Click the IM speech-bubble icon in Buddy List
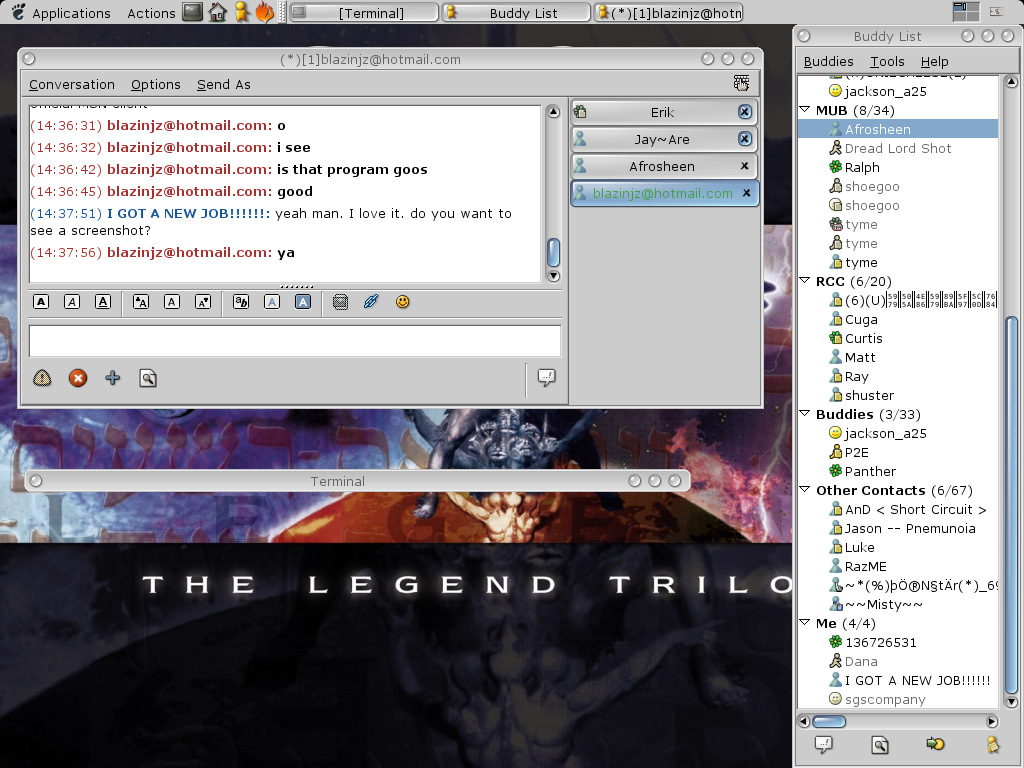1024x768 pixels. (x=824, y=744)
